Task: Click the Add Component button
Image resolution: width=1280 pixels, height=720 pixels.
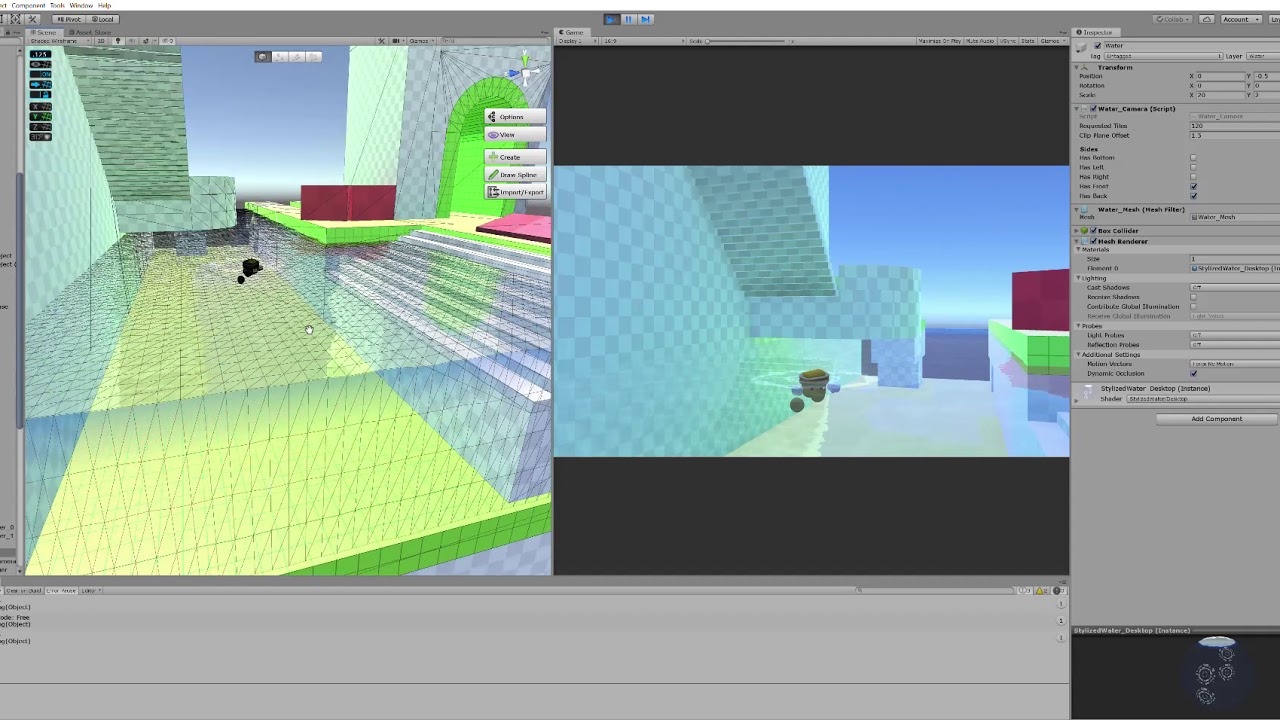Action: click(1216, 419)
